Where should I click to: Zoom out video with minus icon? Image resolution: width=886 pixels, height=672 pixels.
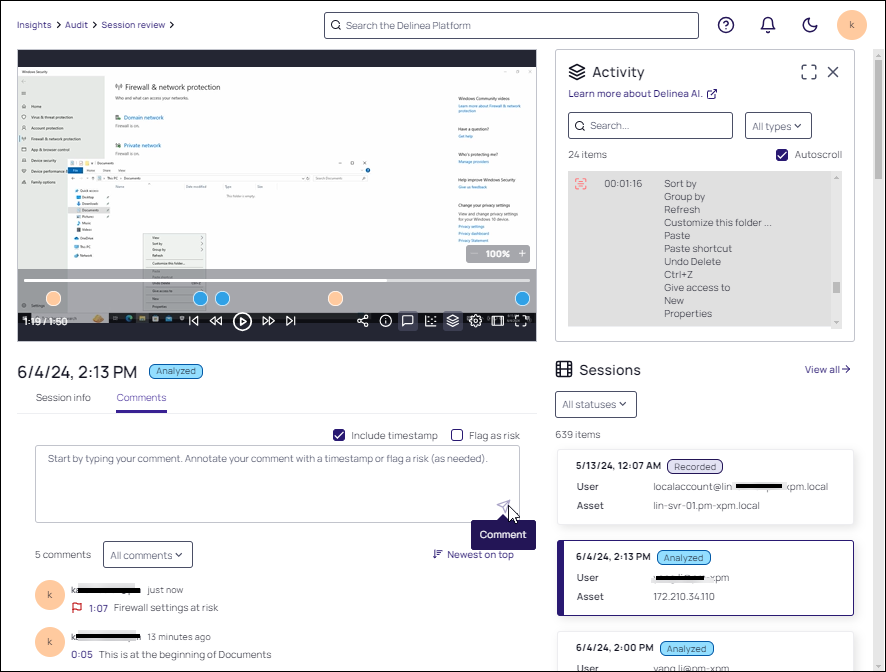474,254
